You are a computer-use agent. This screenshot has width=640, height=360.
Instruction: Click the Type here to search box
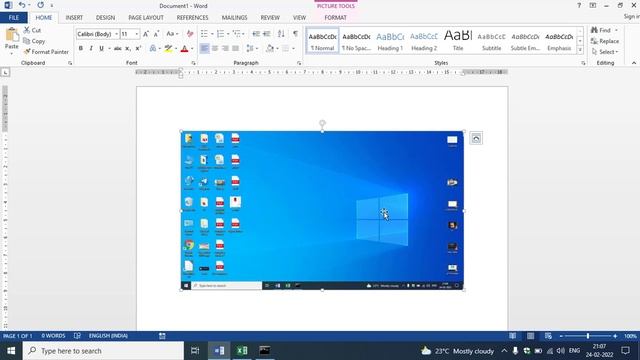(x=103, y=351)
